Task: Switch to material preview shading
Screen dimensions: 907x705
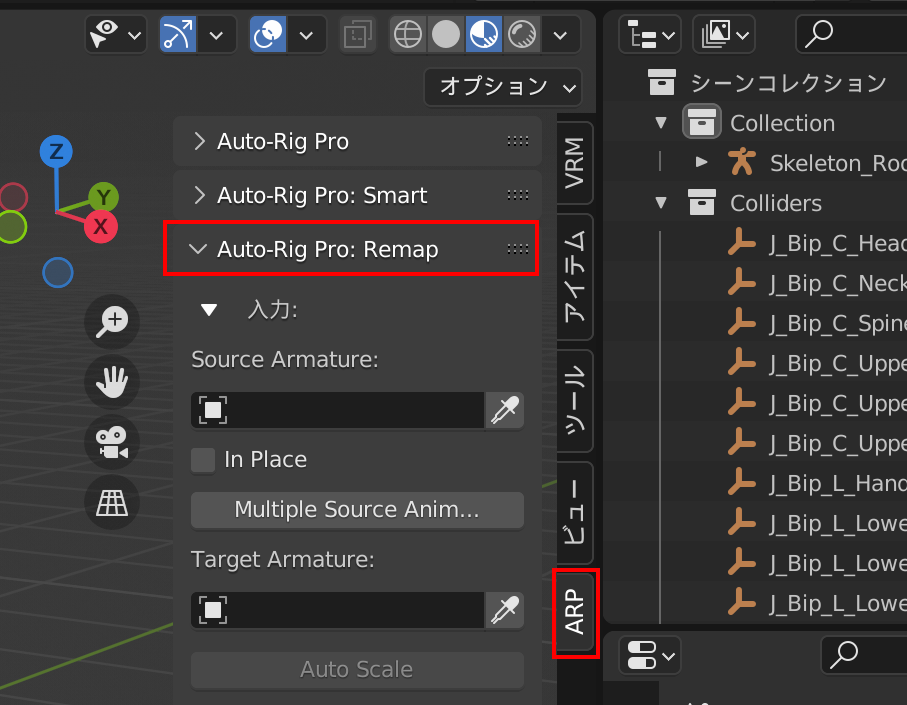Action: click(x=484, y=35)
